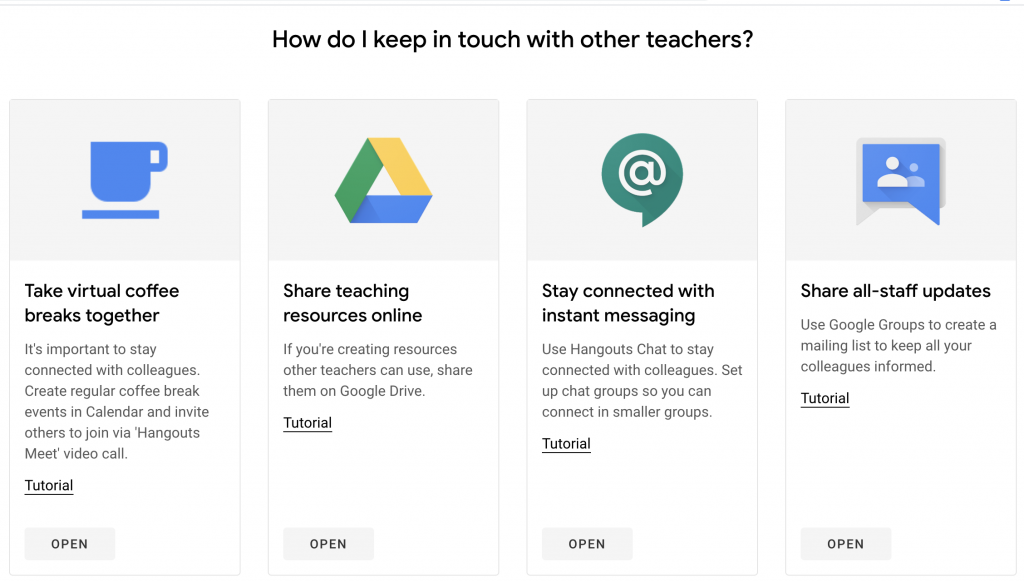
Task: Click OPEN on the instant messaging card
Action: tap(587, 543)
